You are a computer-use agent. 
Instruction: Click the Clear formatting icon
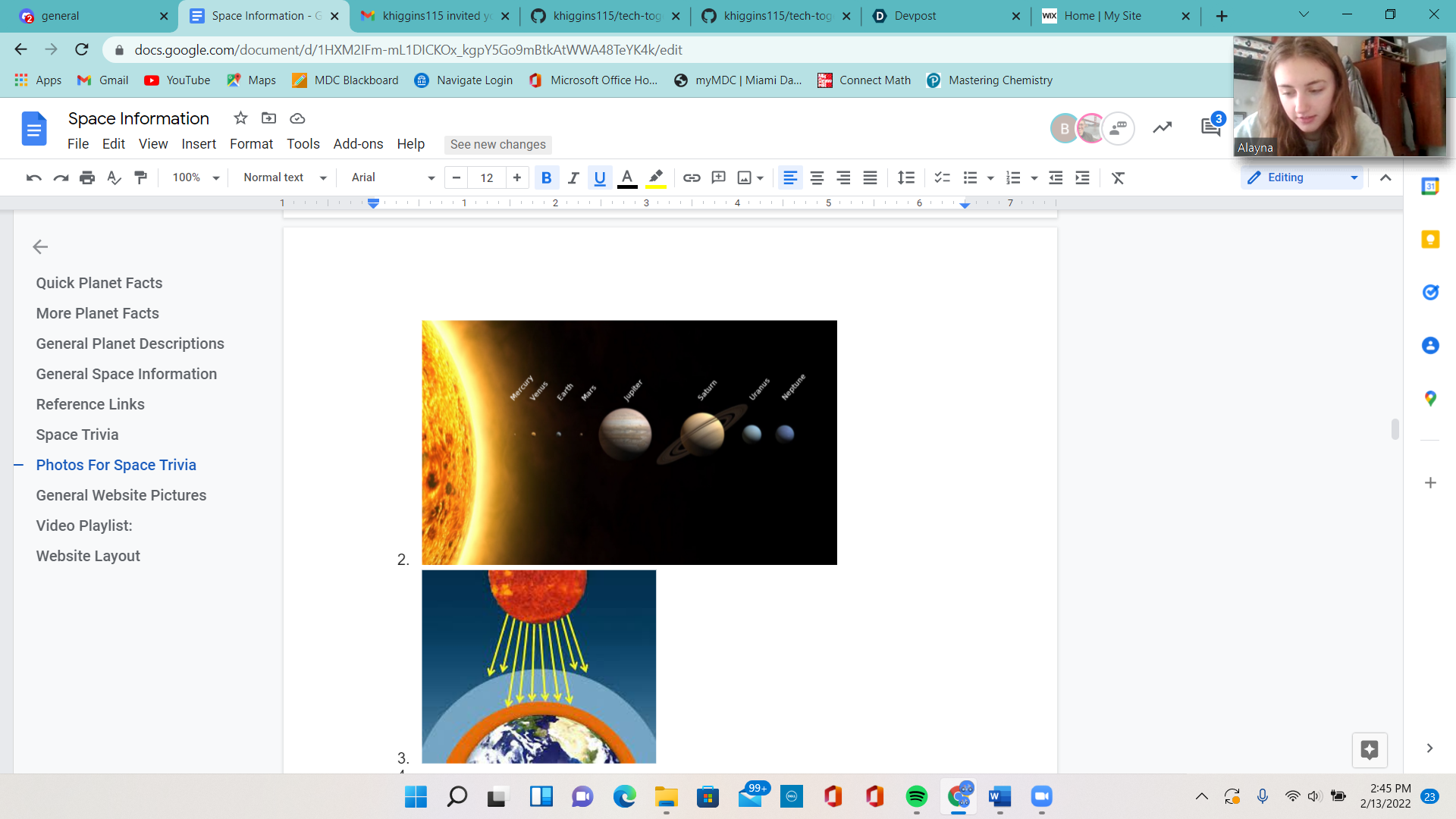coord(1118,177)
